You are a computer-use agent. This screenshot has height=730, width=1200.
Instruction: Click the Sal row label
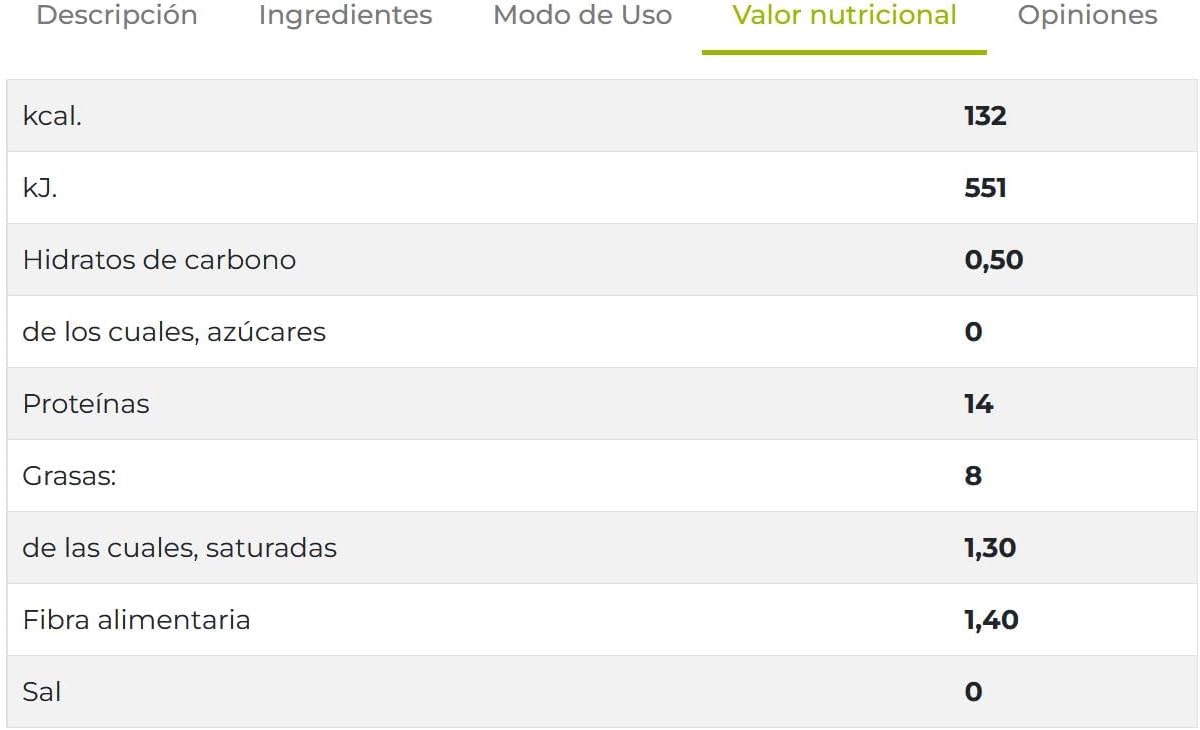point(42,691)
